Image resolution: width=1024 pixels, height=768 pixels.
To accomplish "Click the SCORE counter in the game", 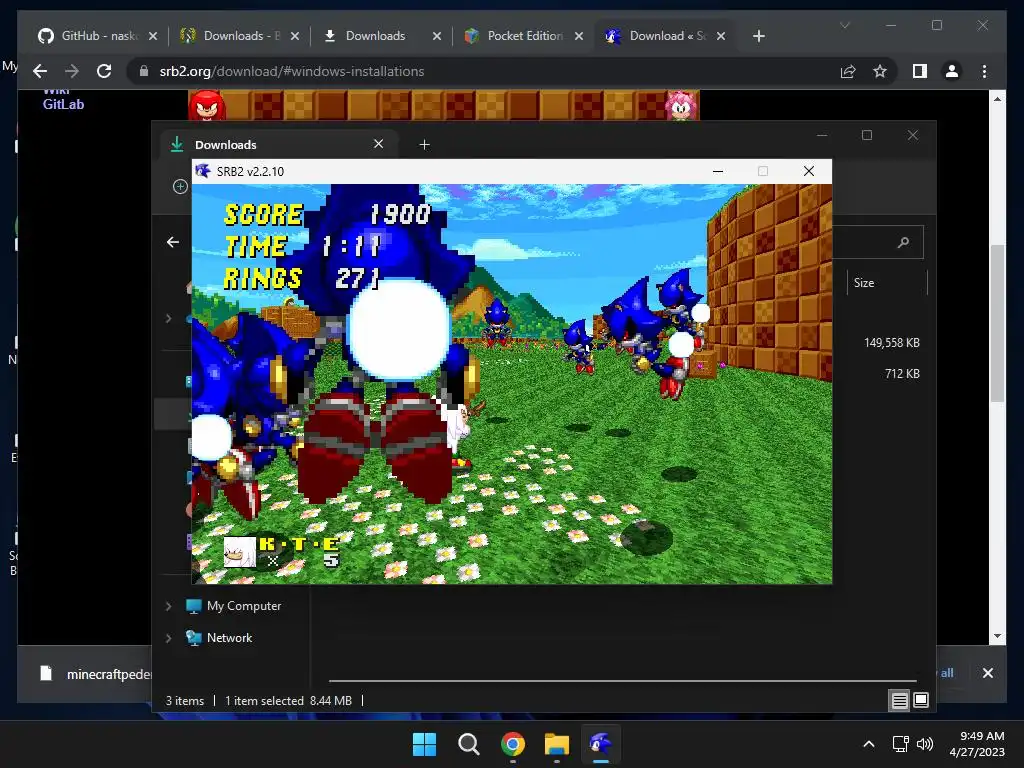I will pos(327,214).
